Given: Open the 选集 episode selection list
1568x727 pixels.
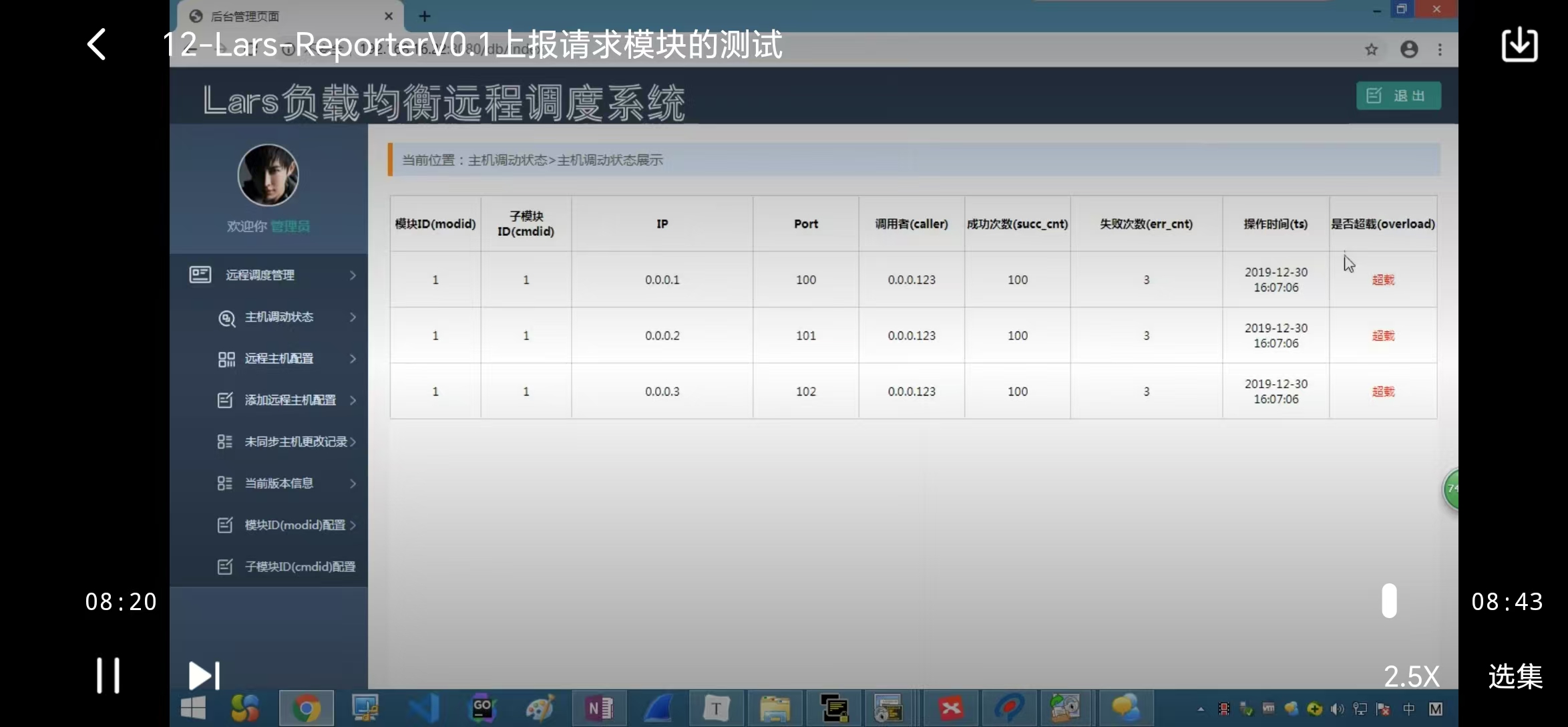Looking at the screenshot, I should [1515, 677].
